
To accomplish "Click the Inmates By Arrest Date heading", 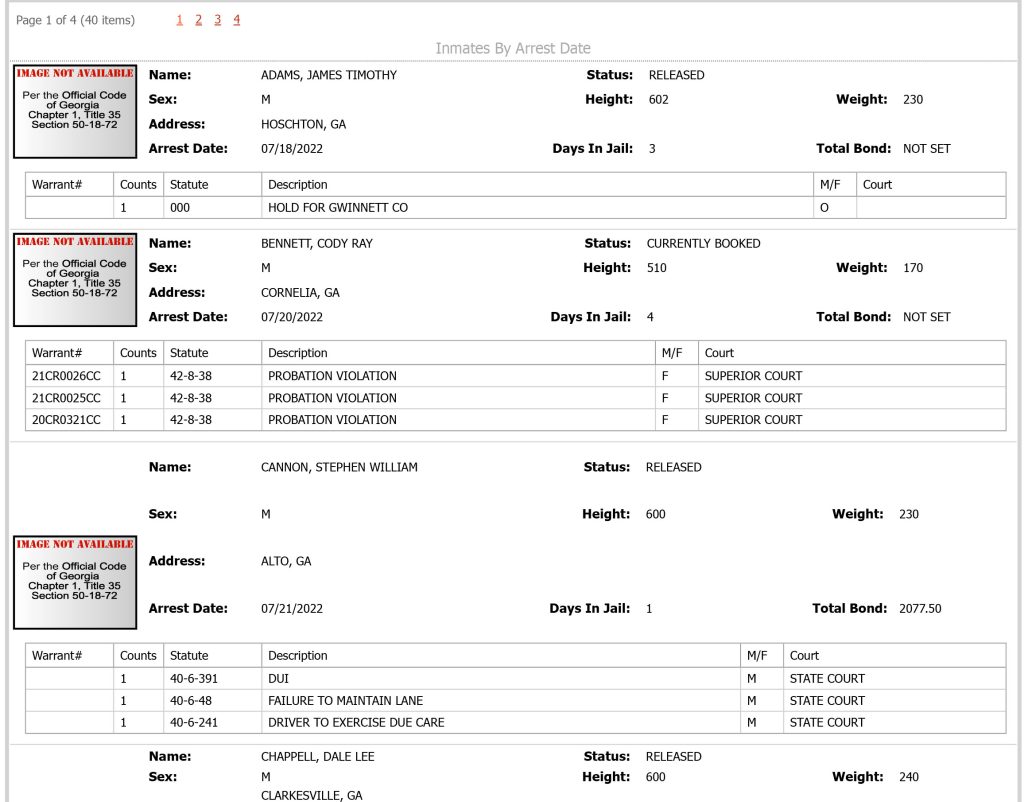I will tap(513, 48).
